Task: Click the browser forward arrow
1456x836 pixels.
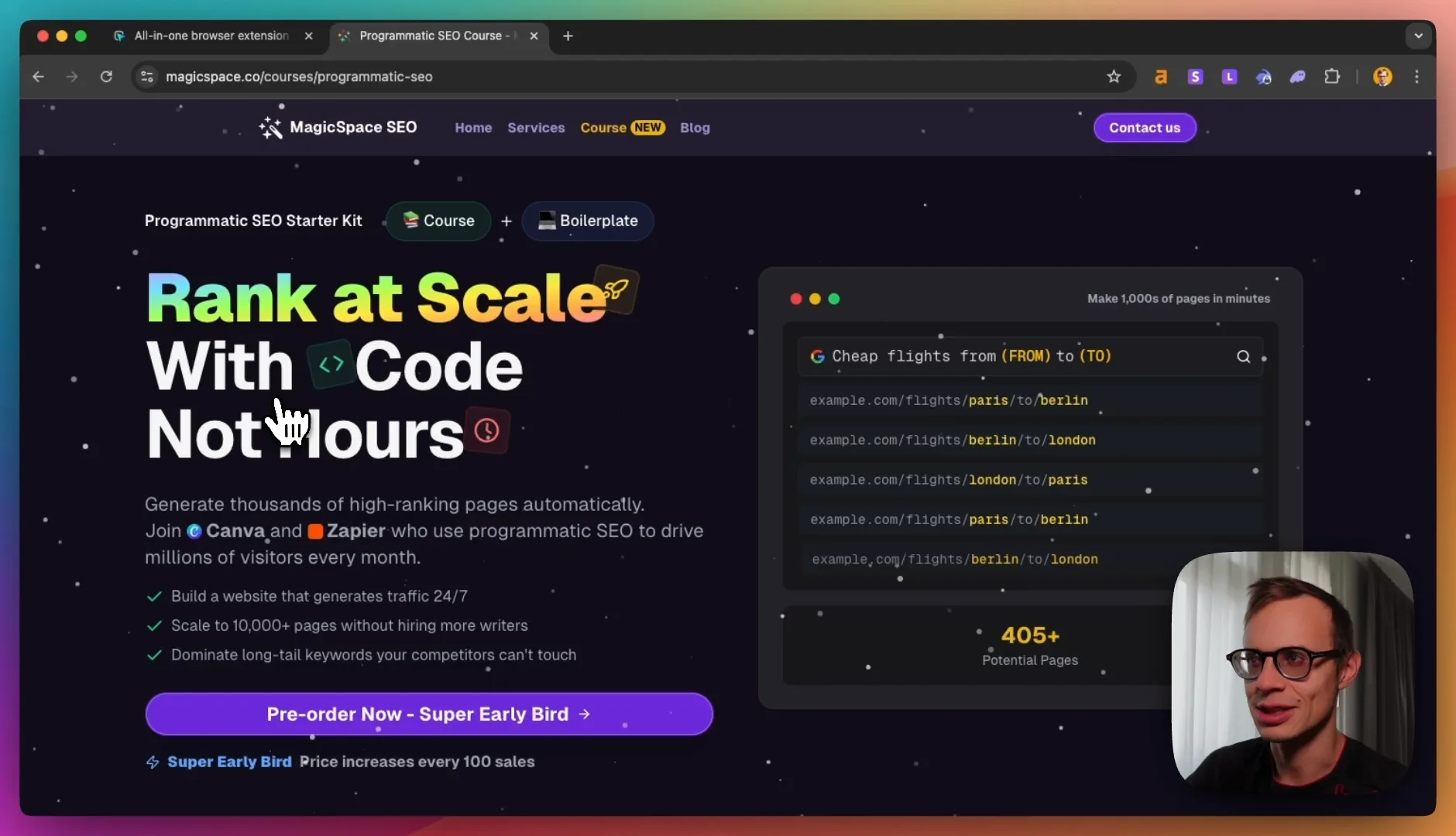Action: 72,77
